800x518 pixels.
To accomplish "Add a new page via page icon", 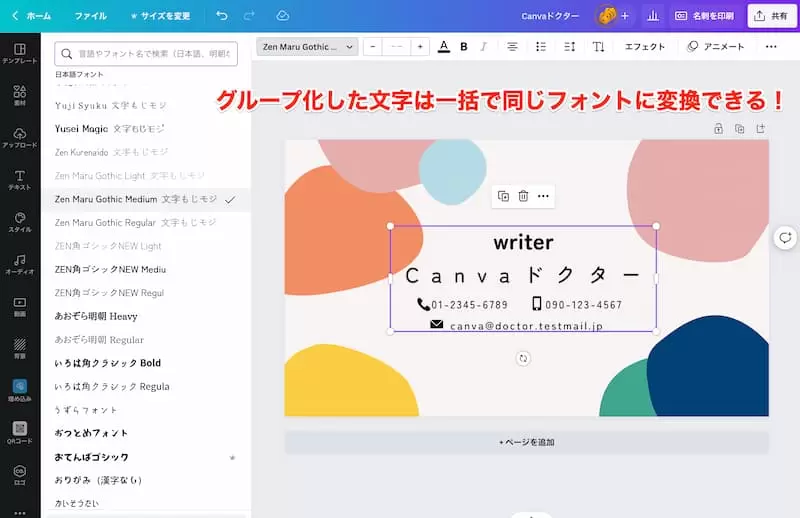I will [x=761, y=129].
